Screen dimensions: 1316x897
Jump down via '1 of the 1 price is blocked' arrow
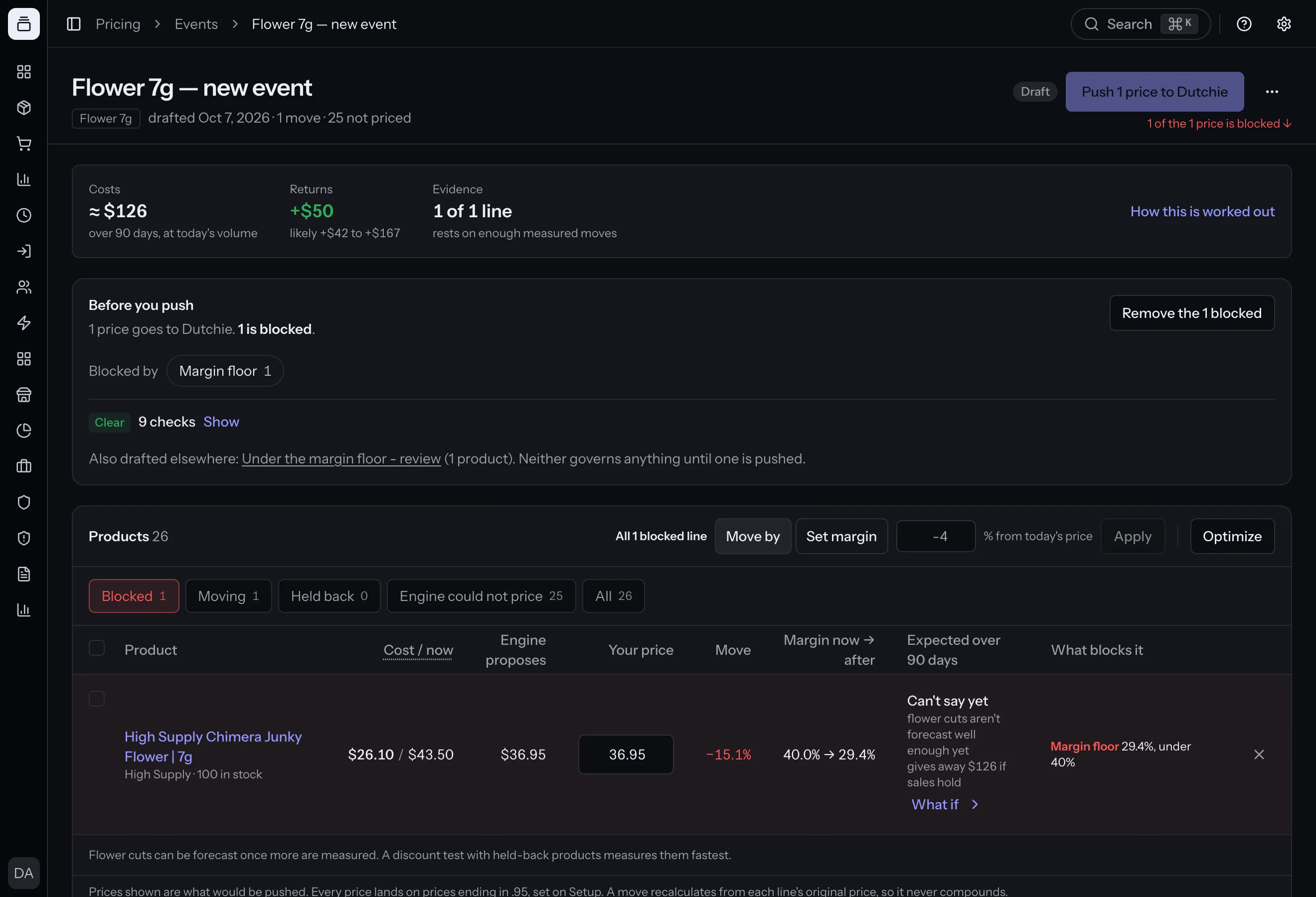[x=1219, y=124]
